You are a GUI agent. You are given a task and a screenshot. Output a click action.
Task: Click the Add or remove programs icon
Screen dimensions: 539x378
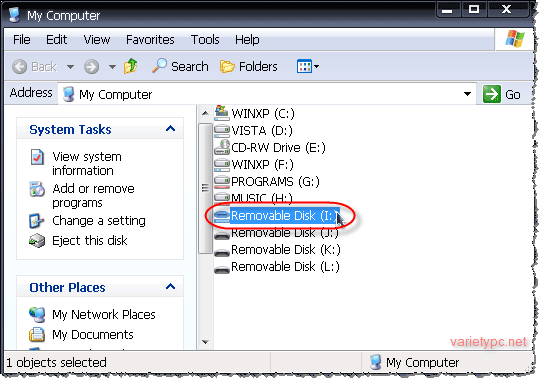[37, 189]
